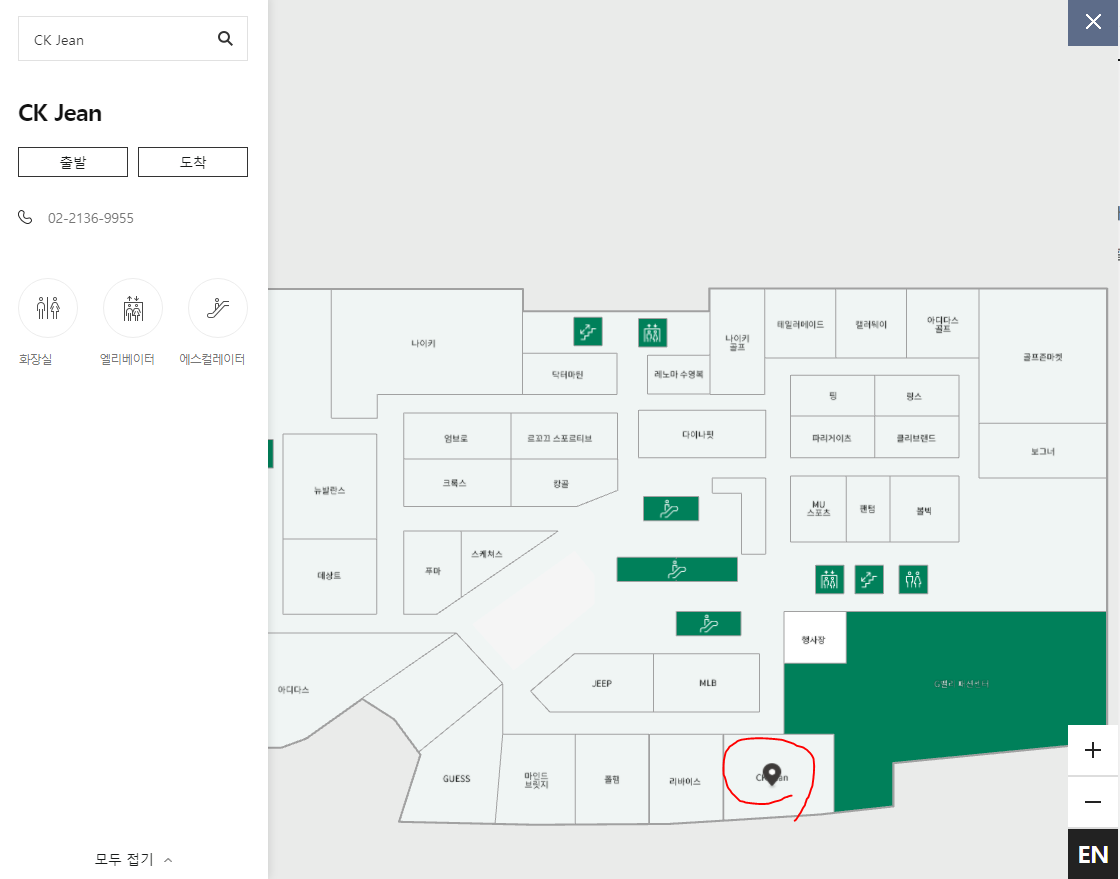Select the 스케쳐스 store
Screen dimensions: 1120x879
[x=487, y=554]
